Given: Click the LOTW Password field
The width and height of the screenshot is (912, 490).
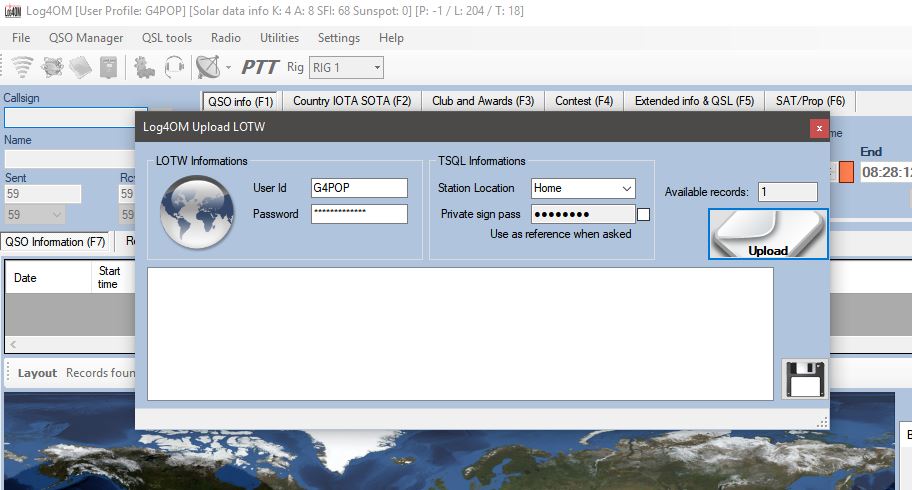Looking at the screenshot, I should (x=359, y=214).
